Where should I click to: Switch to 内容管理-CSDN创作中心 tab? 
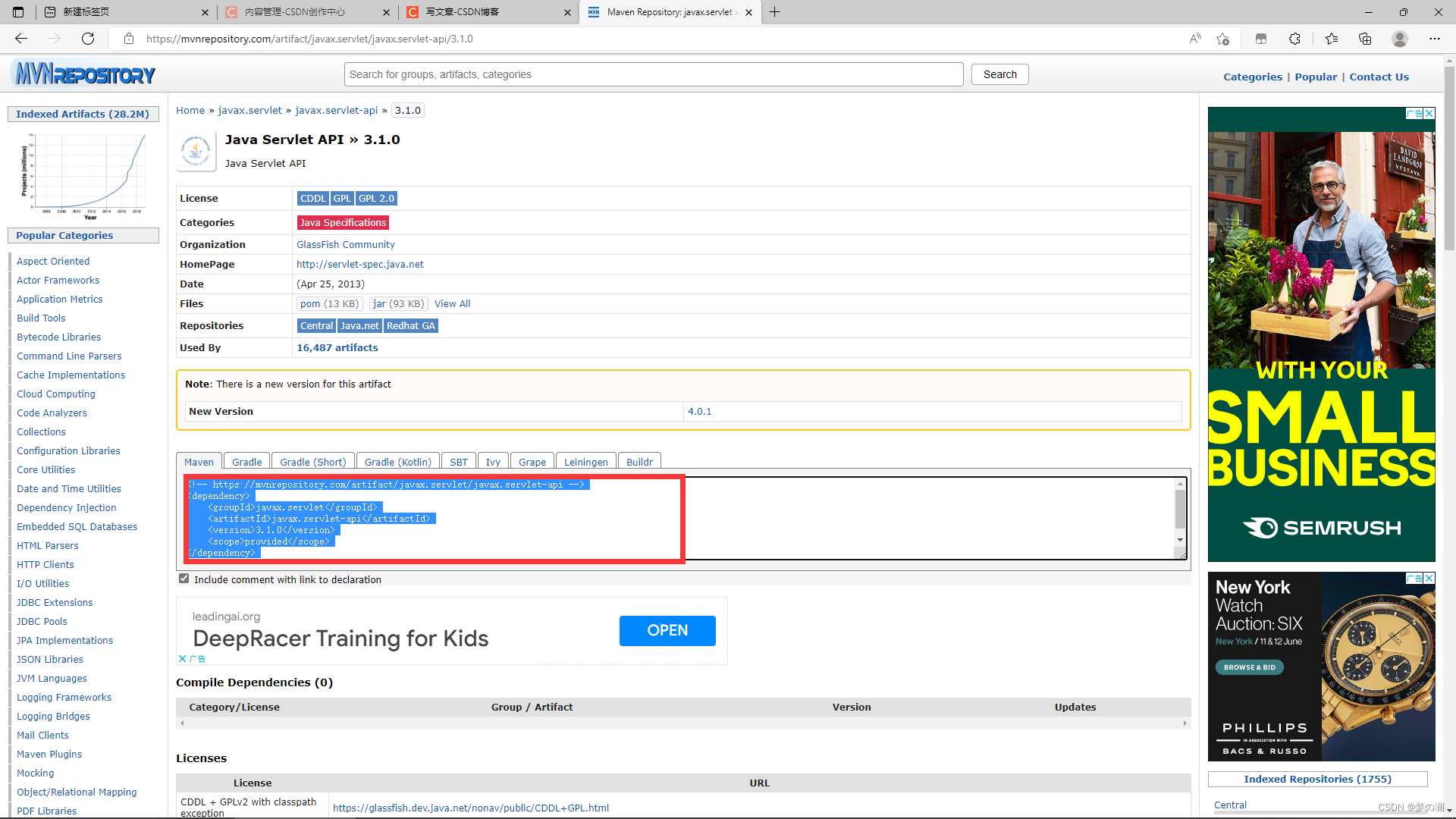(x=307, y=12)
